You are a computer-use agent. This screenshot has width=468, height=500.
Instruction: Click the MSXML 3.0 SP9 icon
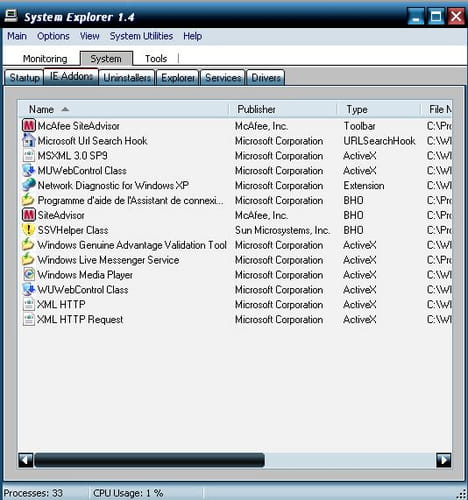click(x=29, y=156)
